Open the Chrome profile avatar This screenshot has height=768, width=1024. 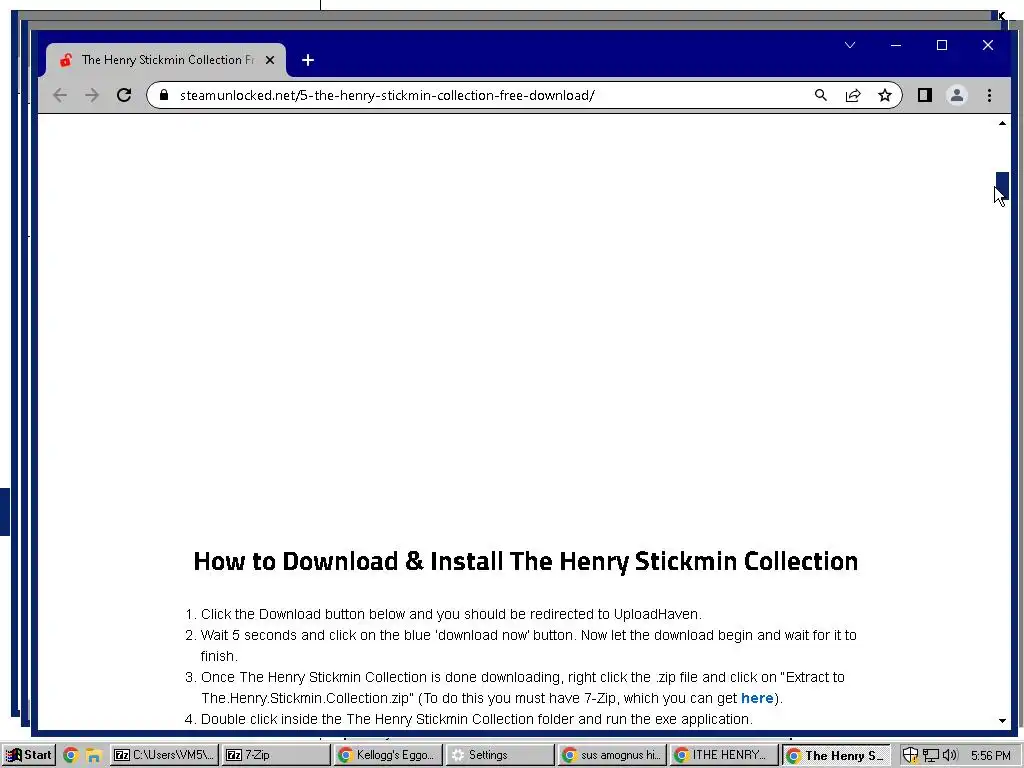957,95
